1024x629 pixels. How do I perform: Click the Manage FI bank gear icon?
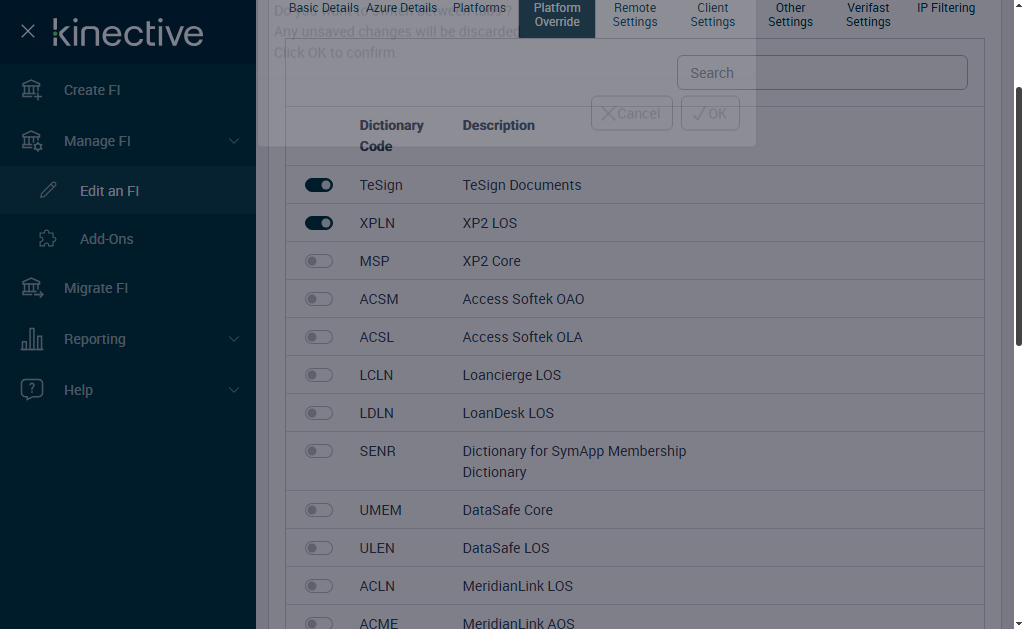(x=31, y=140)
